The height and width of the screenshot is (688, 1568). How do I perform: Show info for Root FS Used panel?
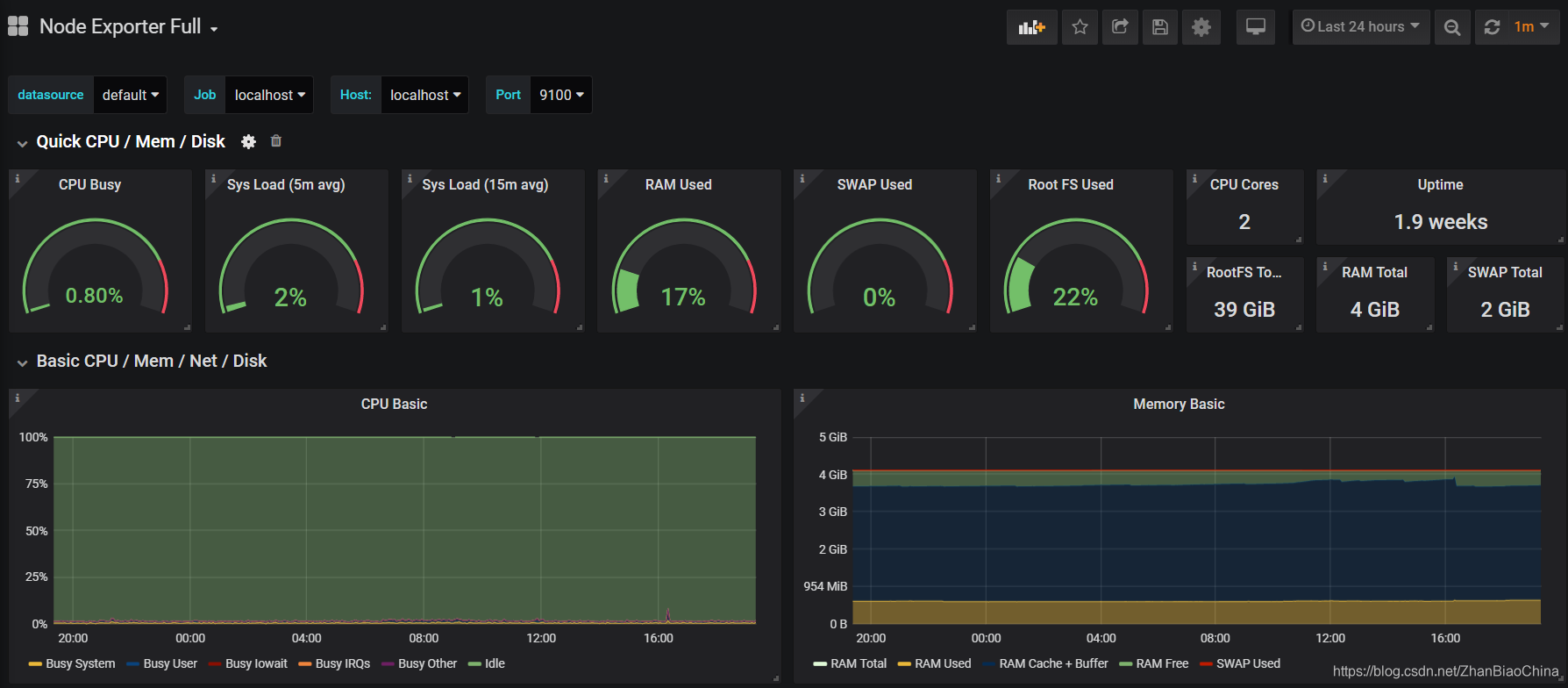998,178
